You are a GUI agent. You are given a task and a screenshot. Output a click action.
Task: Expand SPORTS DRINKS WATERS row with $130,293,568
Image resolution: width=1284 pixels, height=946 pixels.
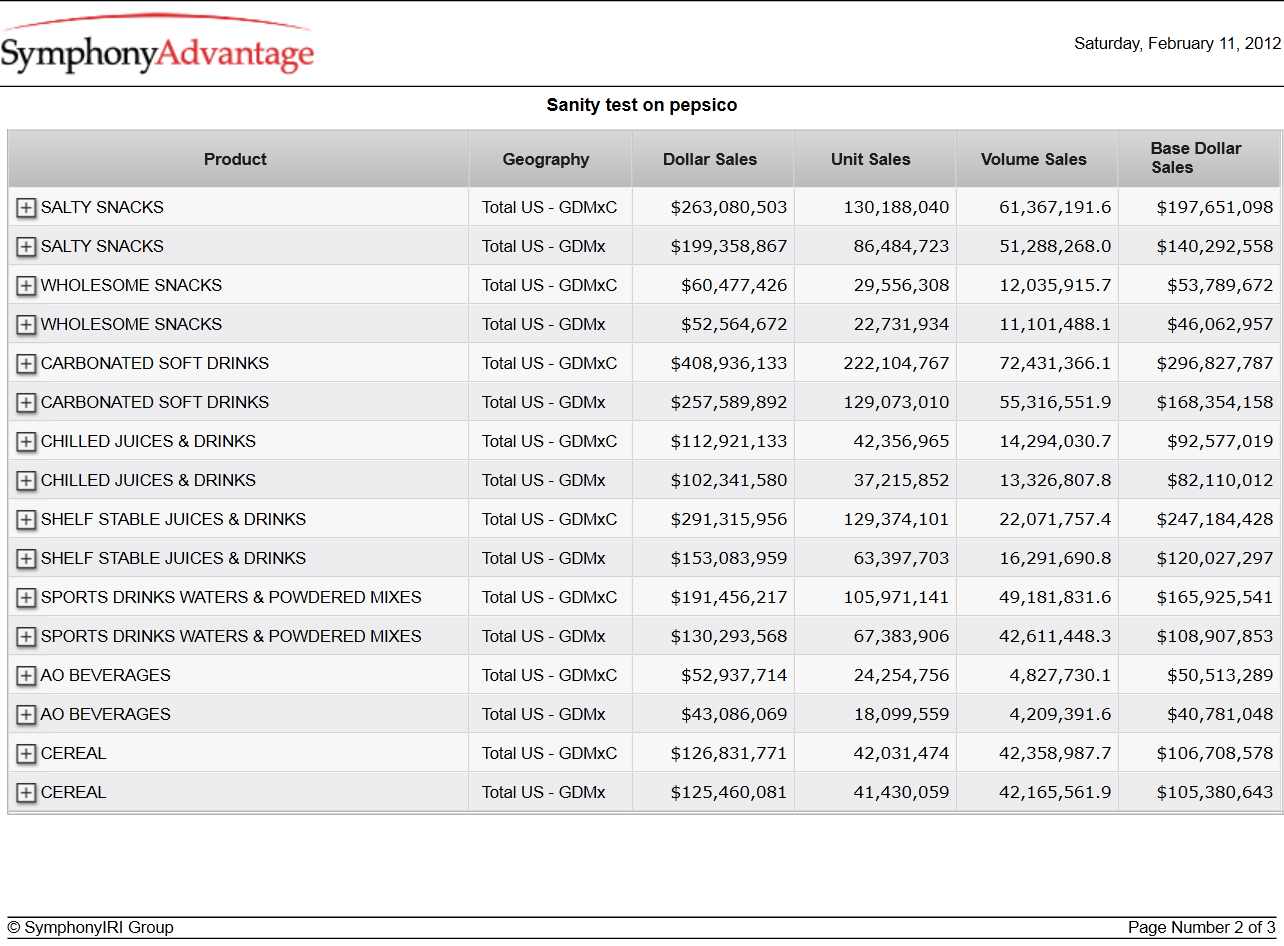pyautogui.click(x=26, y=637)
